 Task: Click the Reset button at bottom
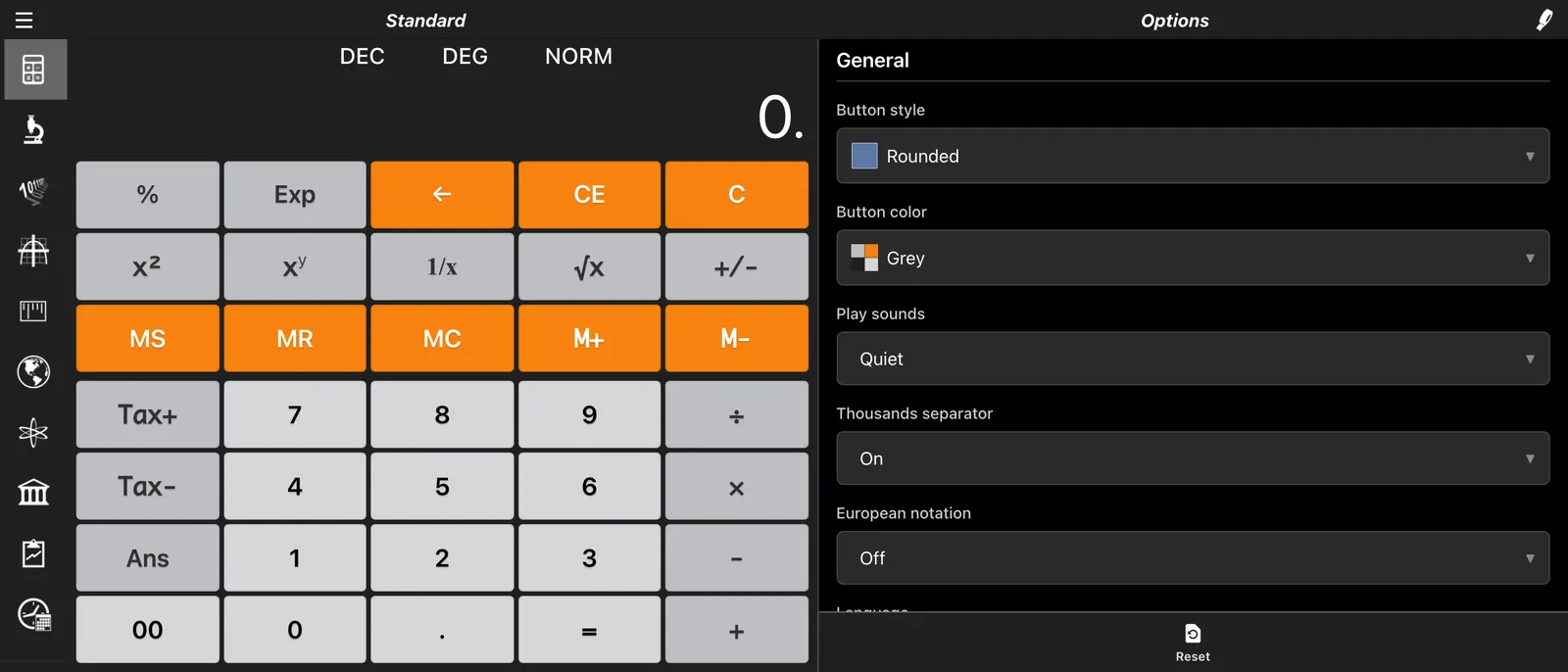click(x=1193, y=643)
